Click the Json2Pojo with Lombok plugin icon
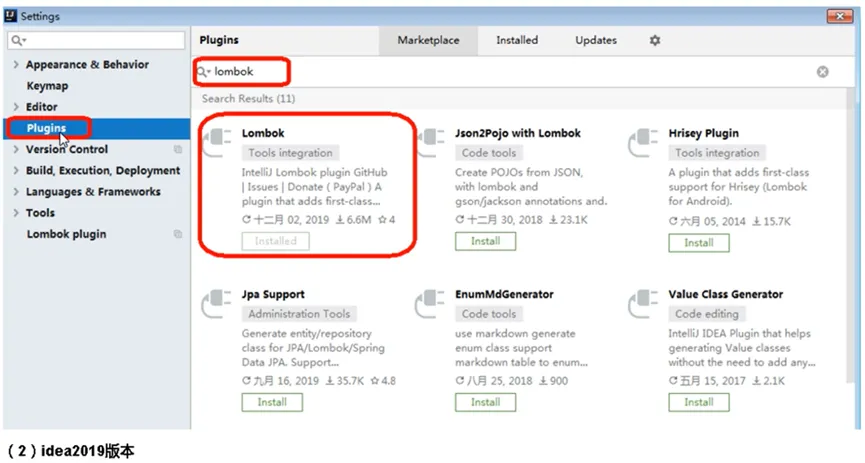The height and width of the screenshot is (463, 865). (430, 142)
